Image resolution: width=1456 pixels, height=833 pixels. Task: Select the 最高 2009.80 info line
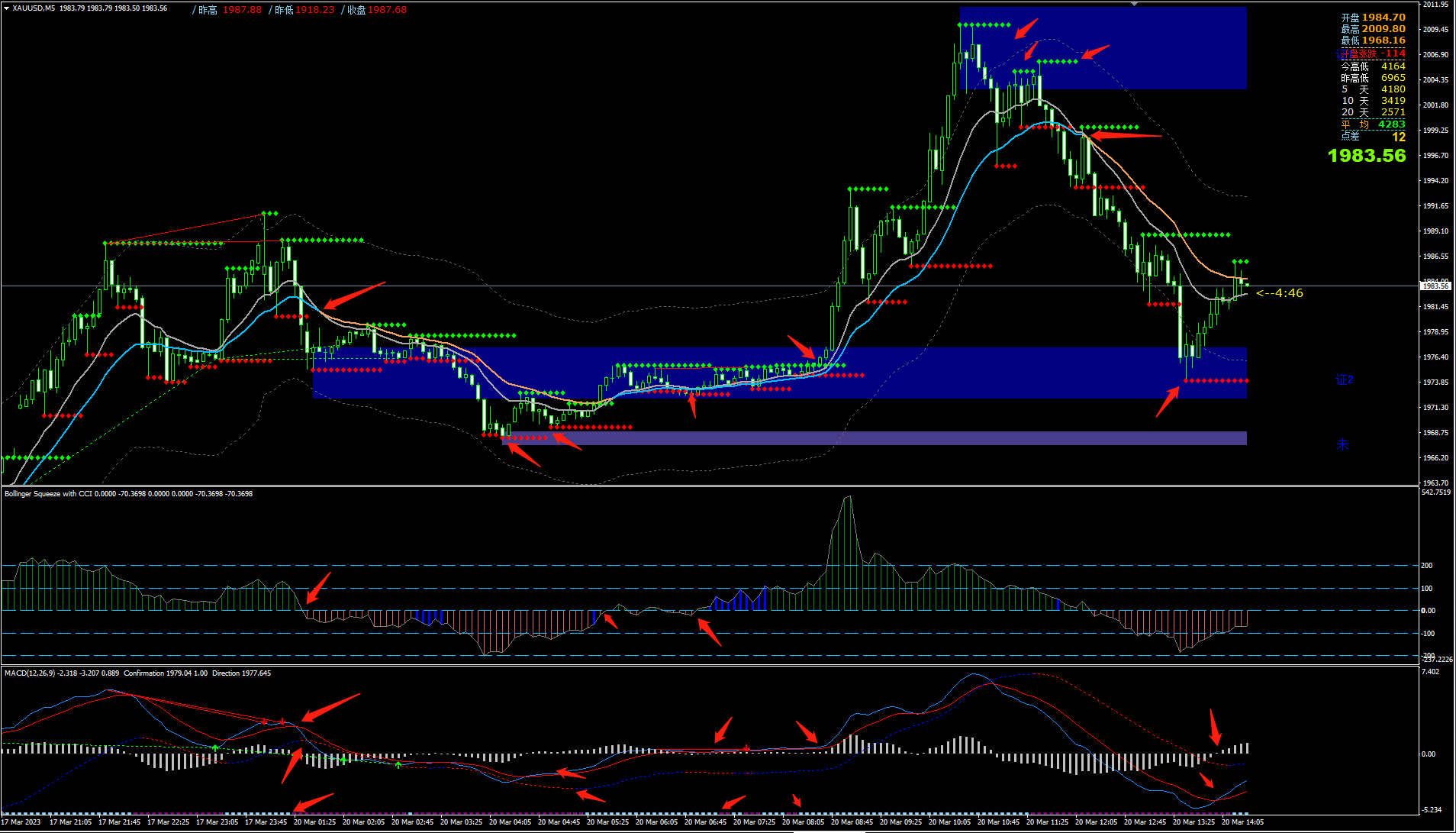click(x=1373, y=29)
